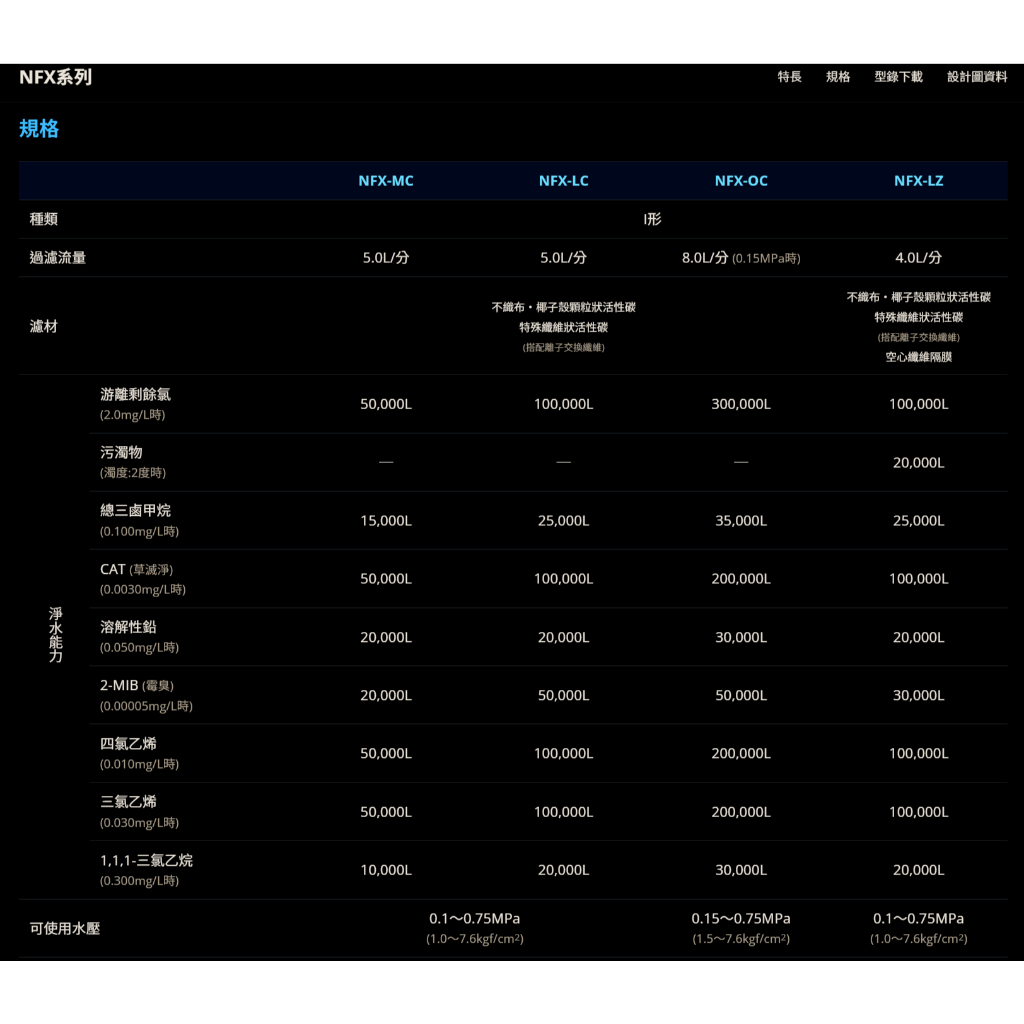
Task: Click the 可使用水壓 row label
Action: tap(65, 929)
